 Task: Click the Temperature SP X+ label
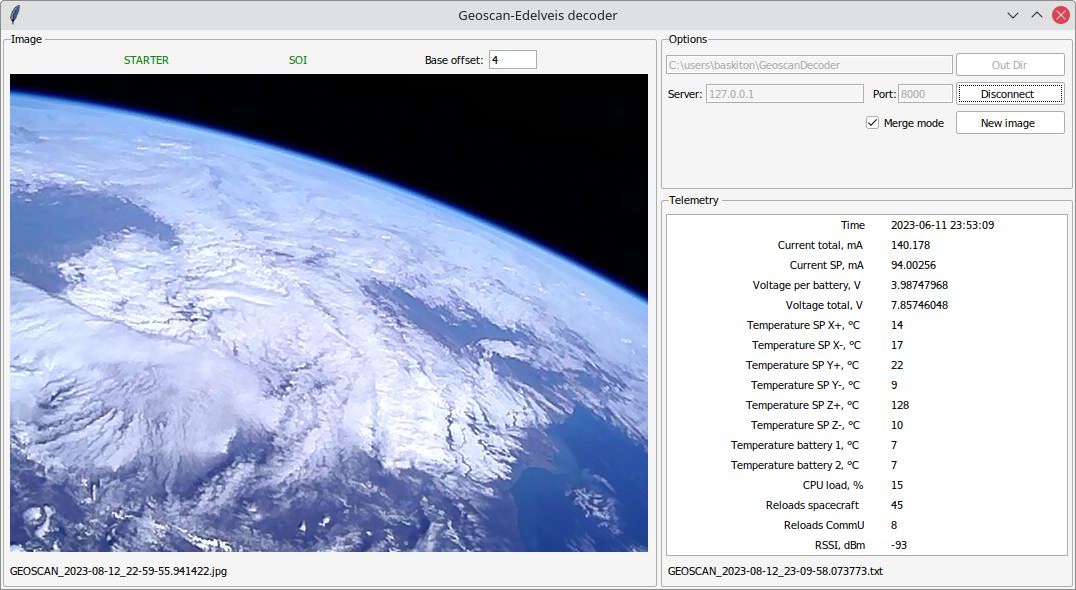803,325
